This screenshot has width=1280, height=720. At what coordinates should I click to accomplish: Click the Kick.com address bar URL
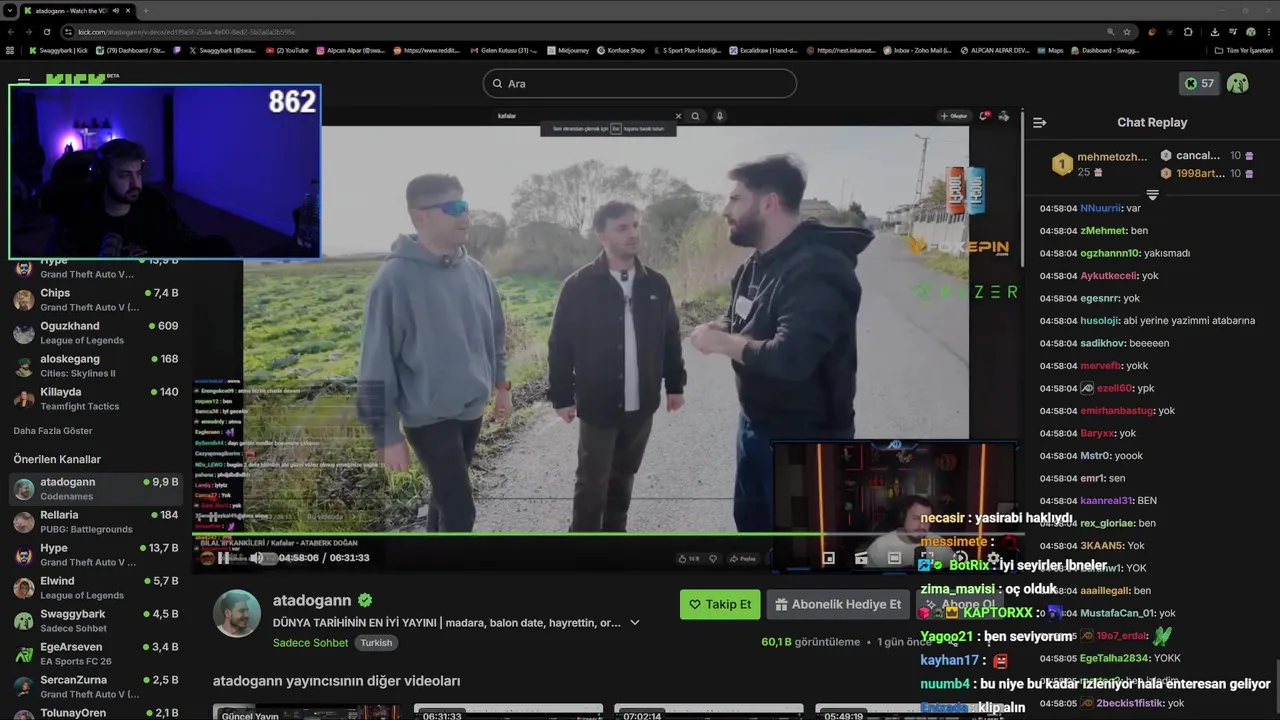point(186,32)
